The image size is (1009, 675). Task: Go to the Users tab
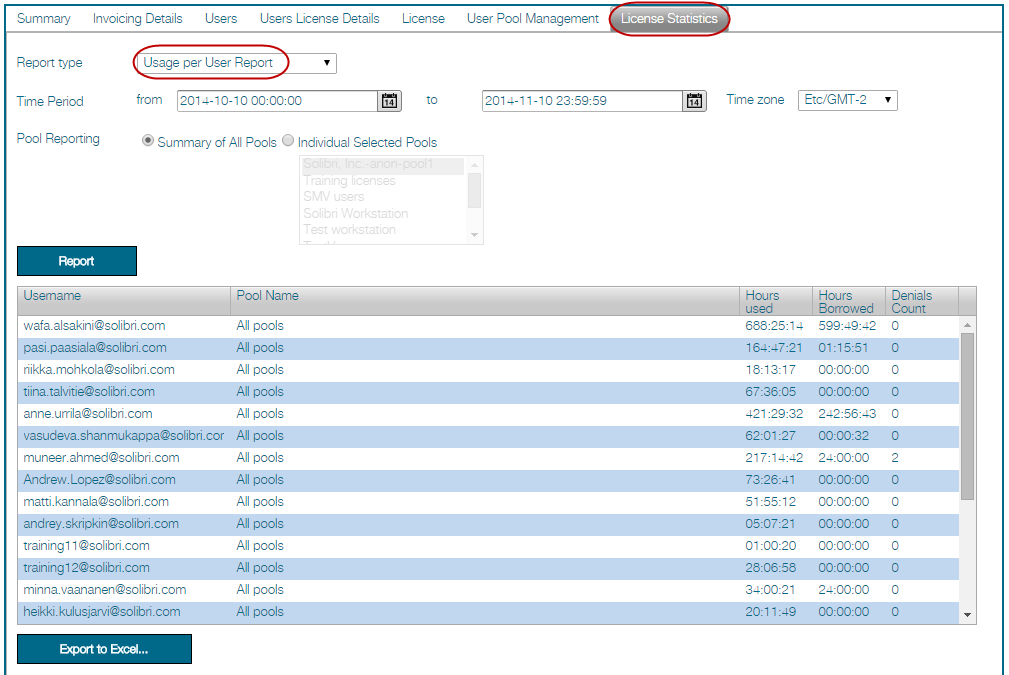pos(220,18)
